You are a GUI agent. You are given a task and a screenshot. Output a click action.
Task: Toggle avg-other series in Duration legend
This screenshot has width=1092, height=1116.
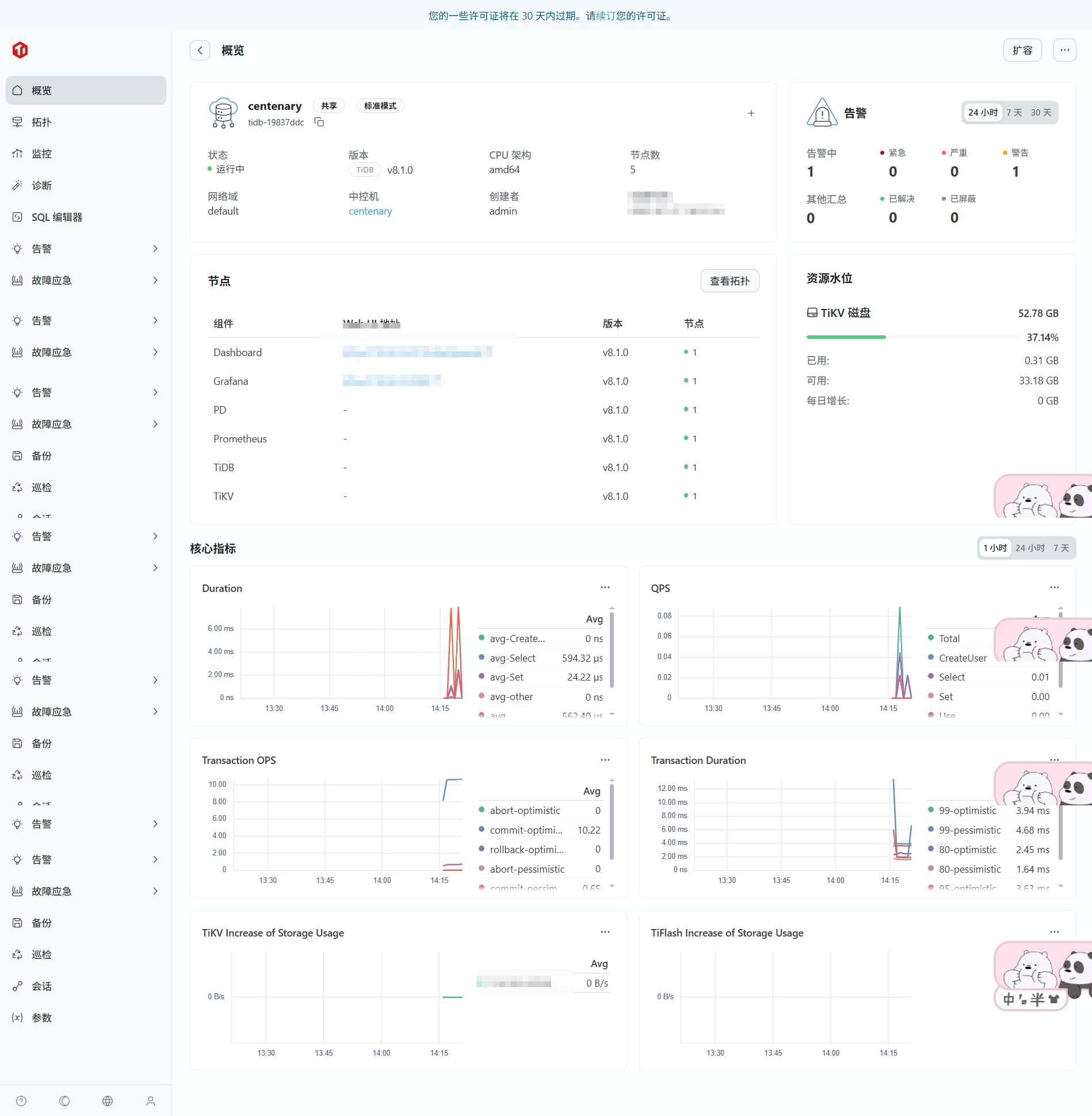coord(511,697)
